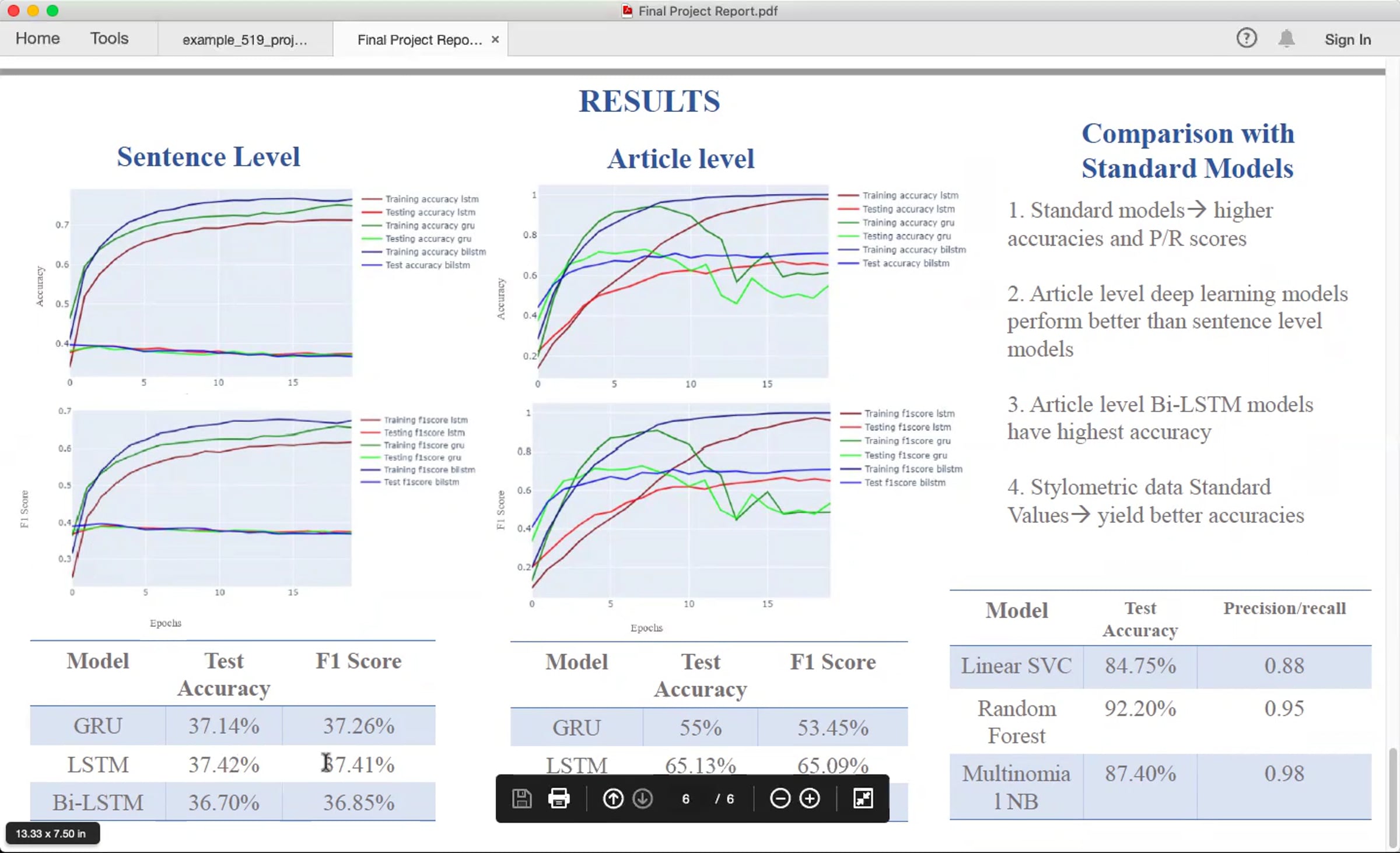
Task: Open the Home tab
Action: [37, 38]
